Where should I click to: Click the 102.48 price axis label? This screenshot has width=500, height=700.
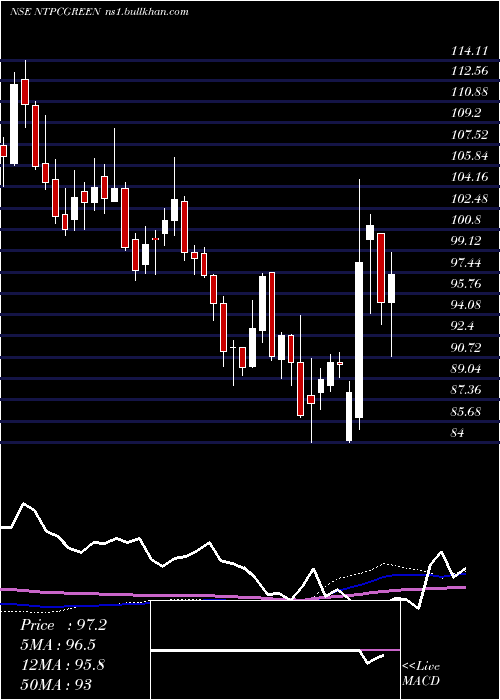(x=469, y=199)
